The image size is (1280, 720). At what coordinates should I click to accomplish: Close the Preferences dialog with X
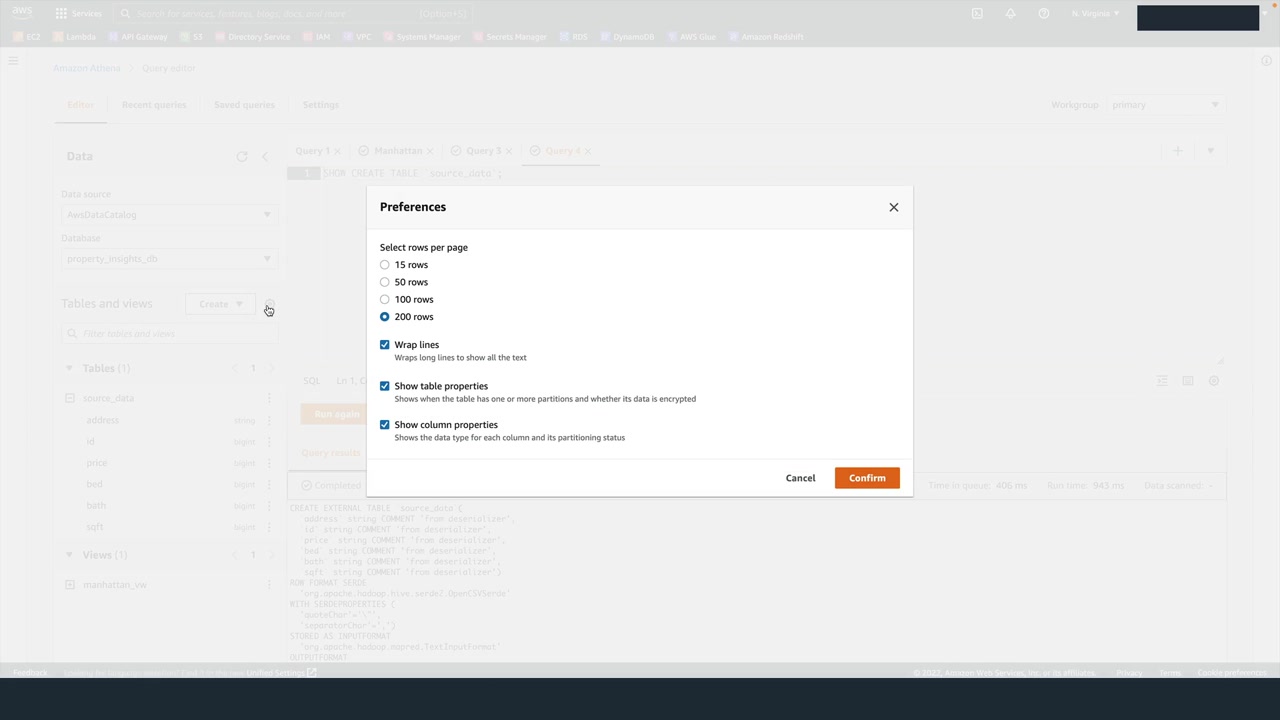(x=894, y=207)
